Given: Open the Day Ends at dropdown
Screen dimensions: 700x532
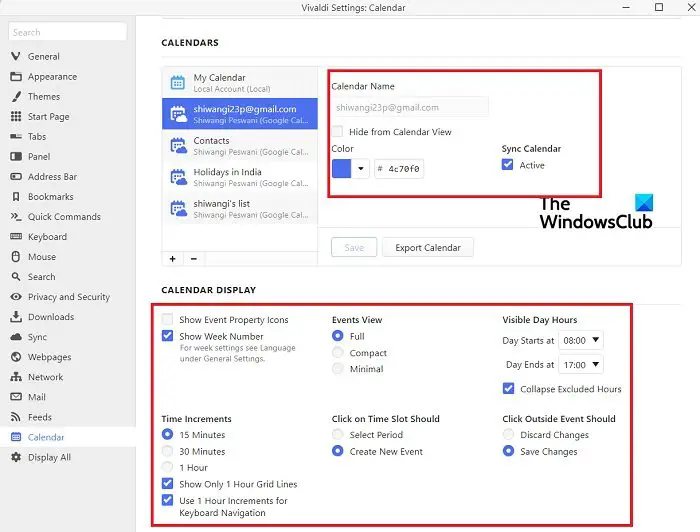Looking at the screenshot, I should pyautogui.click(x=581, y=365).
